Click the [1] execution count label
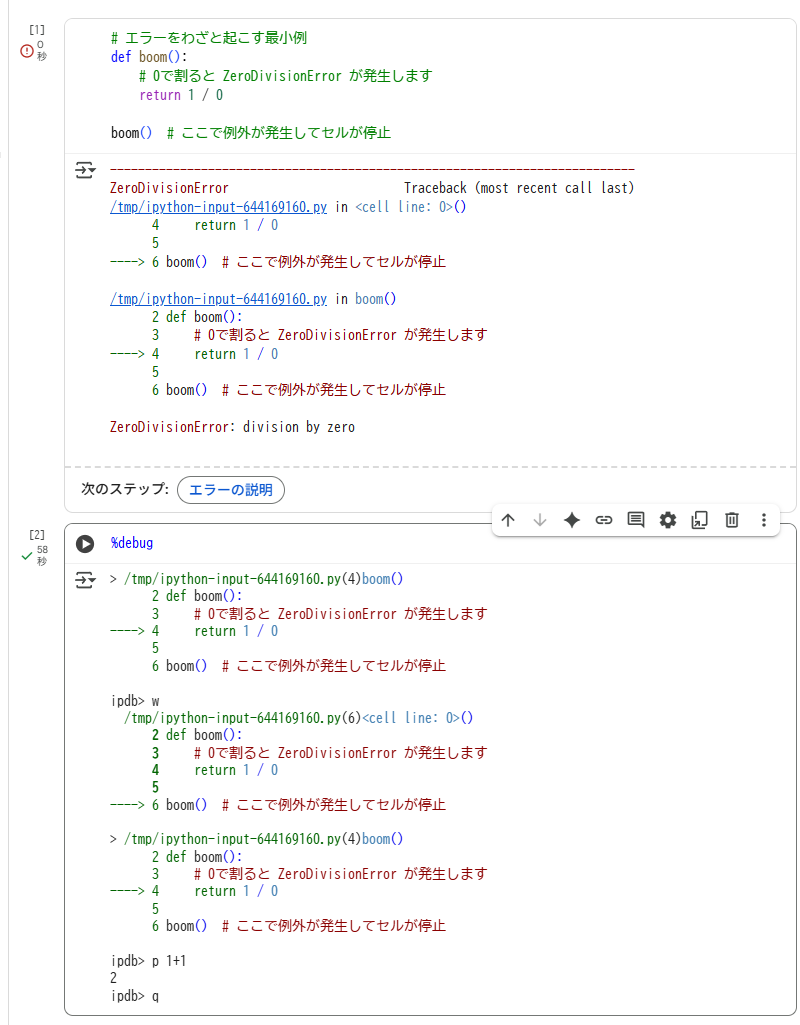 click(37, 30)
